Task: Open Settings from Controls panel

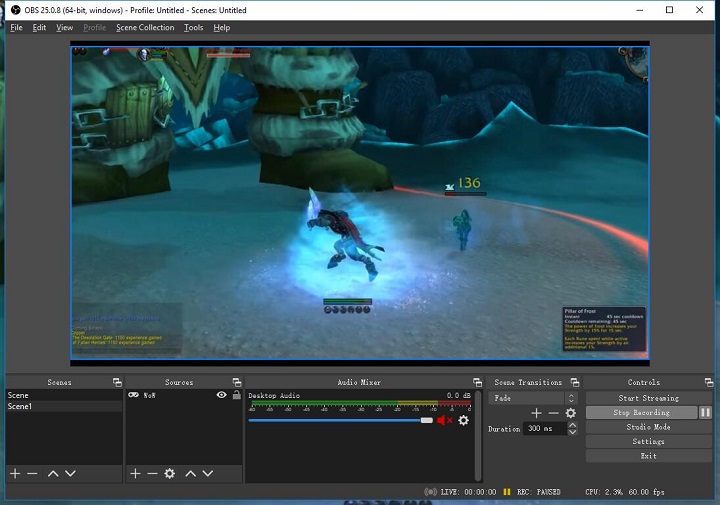Action: 648,441
